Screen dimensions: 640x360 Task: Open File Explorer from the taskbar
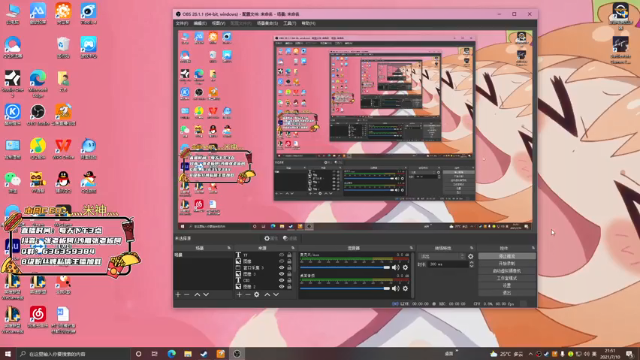[188, 353]
